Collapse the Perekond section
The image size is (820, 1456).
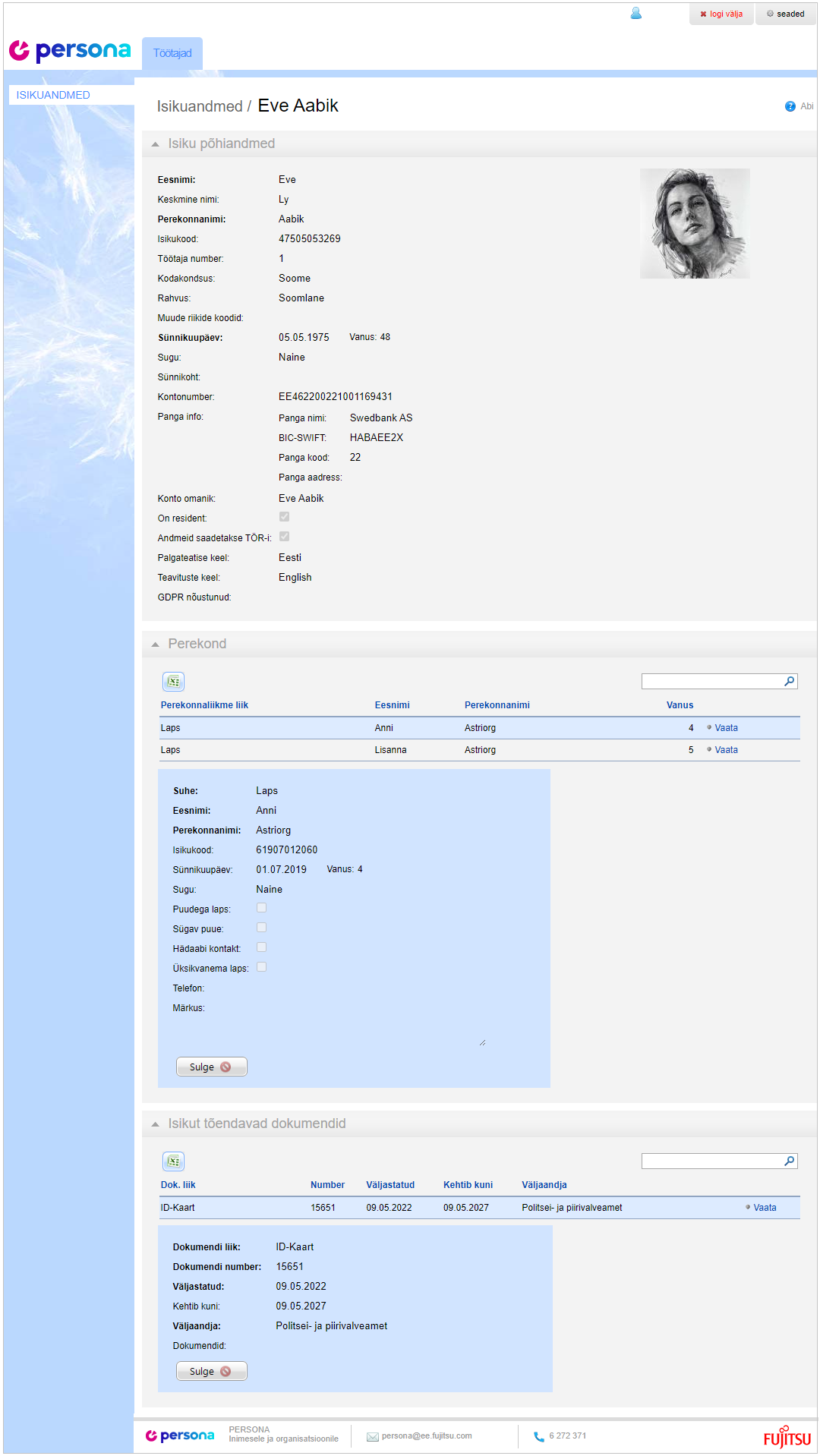click(x=156, y=644)
